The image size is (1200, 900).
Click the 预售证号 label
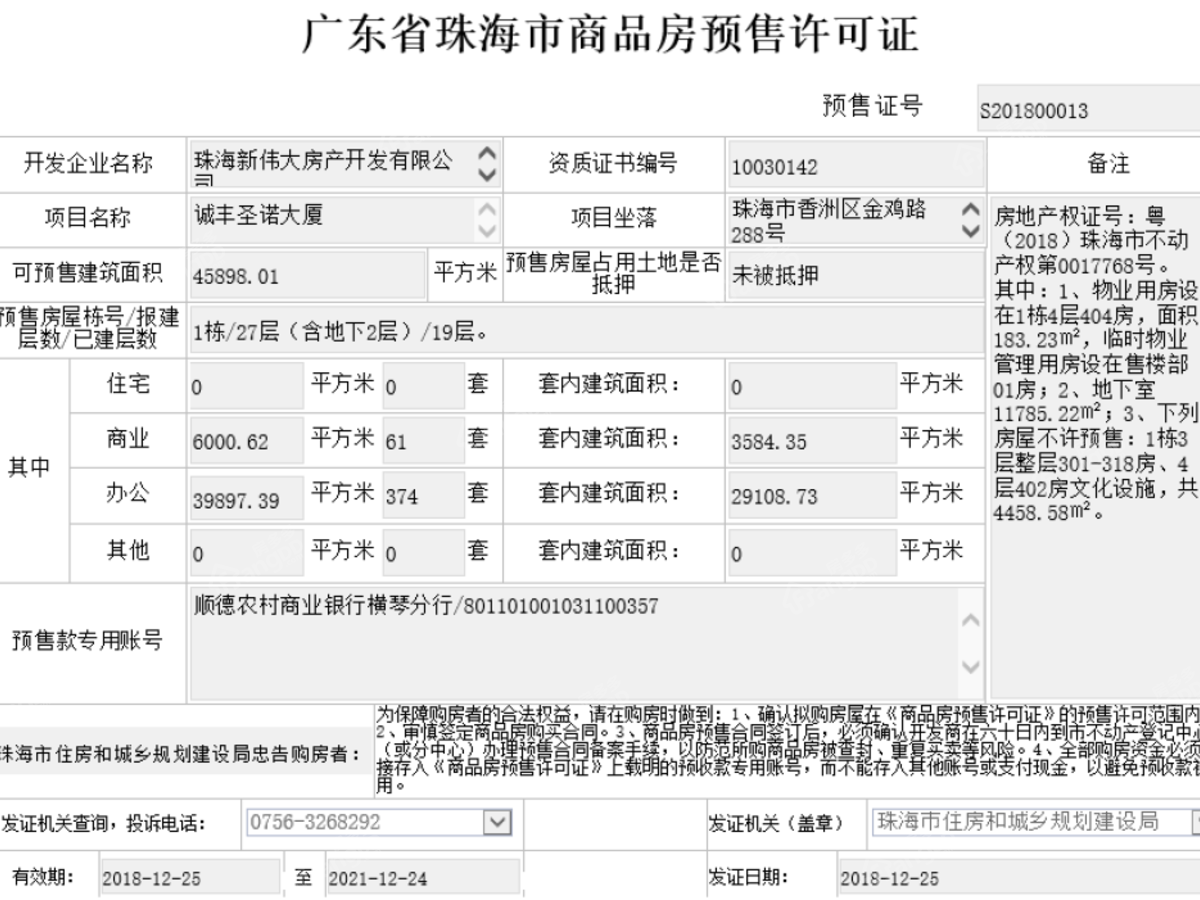click(x=872, y=105)
